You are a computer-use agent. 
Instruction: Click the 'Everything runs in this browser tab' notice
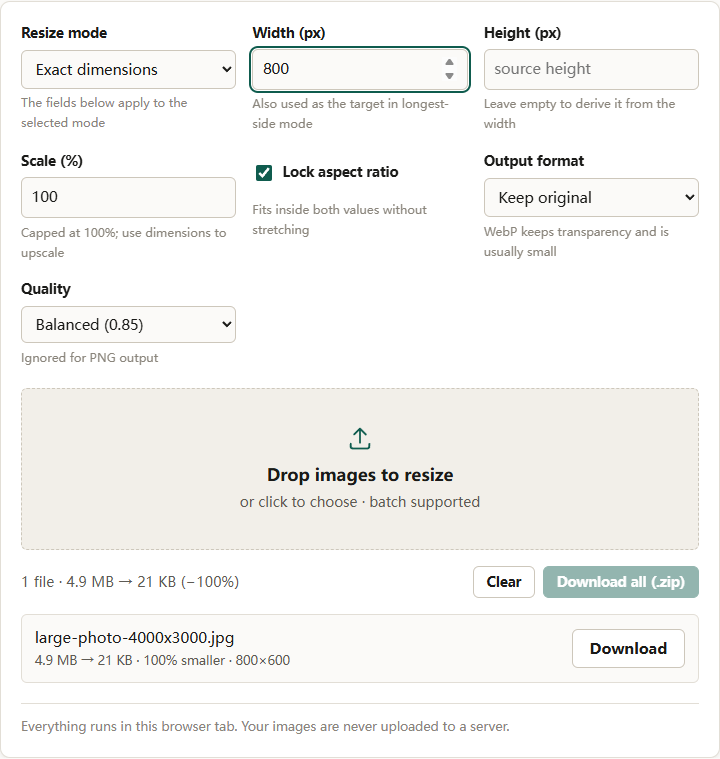pyautogui.click(x=265, y=727)
